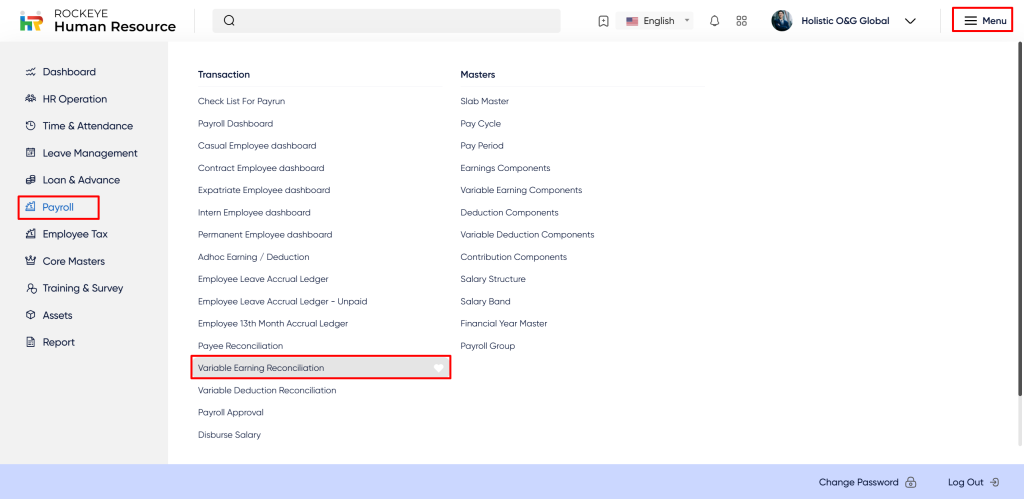Click the Training & Survey sidebar icon
This screenshot has width=1024, height=499.
click(31, 288)
